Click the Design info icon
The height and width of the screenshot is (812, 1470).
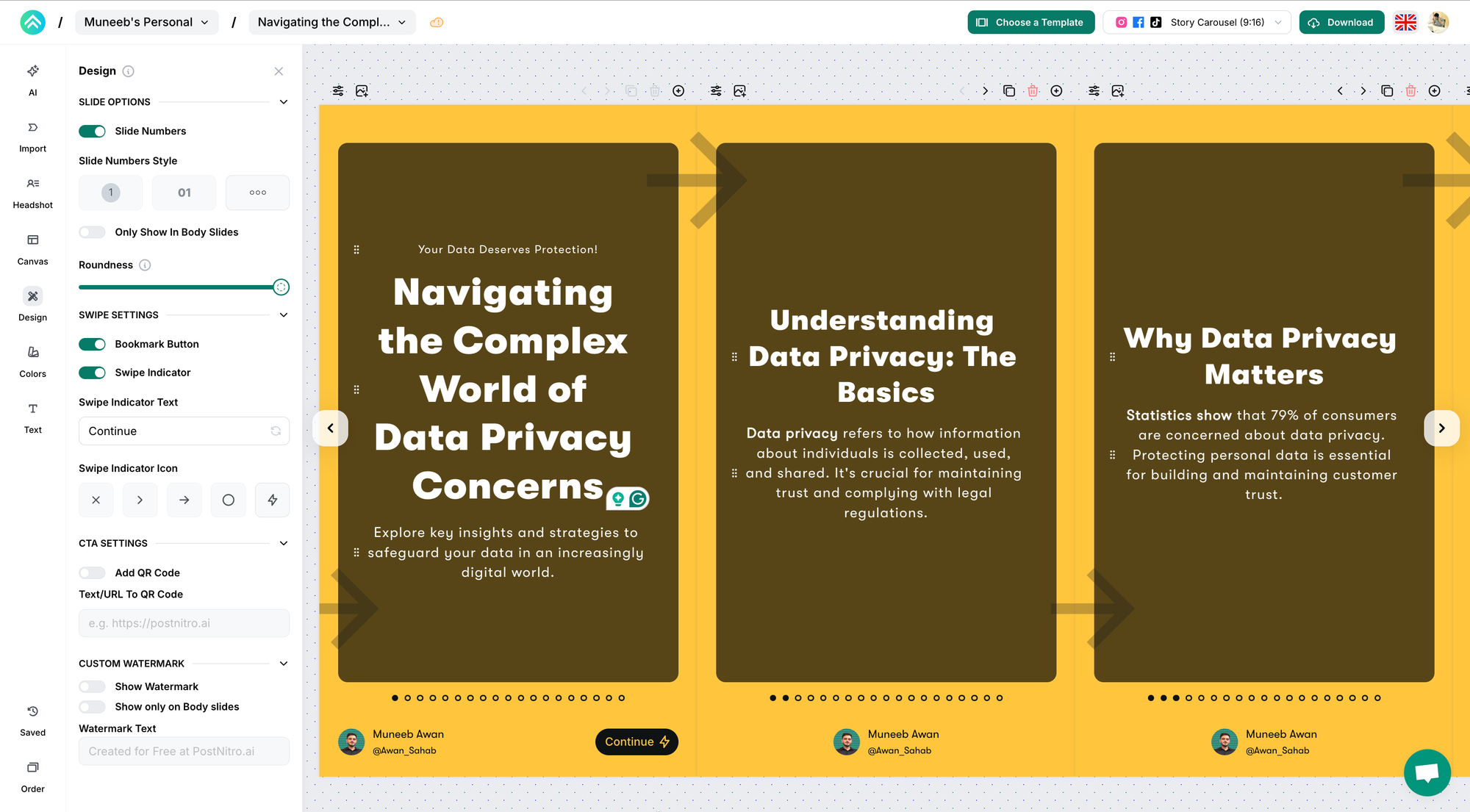click(128, 71)
